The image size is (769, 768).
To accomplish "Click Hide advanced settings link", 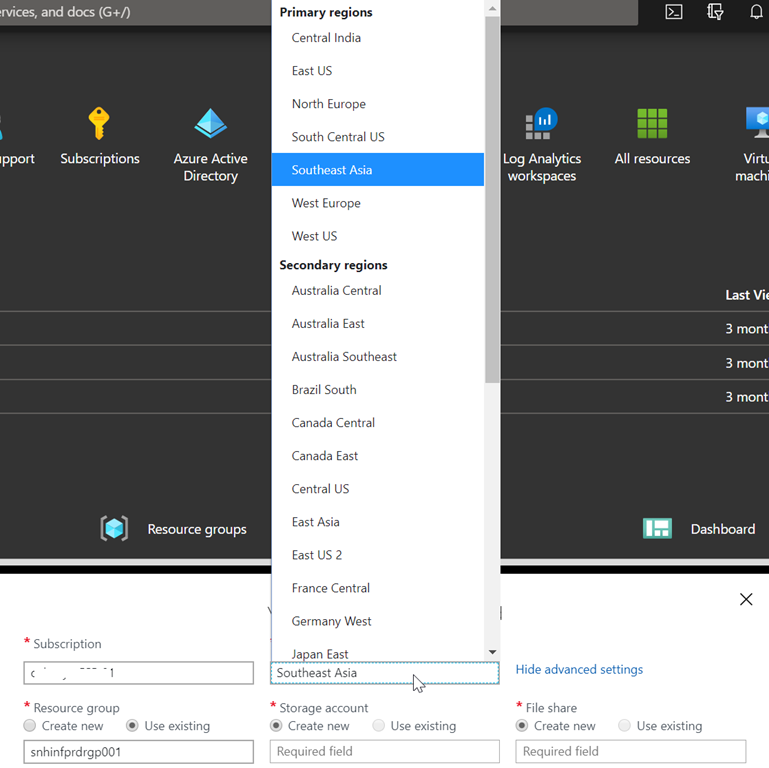I will tap(579, 669).
